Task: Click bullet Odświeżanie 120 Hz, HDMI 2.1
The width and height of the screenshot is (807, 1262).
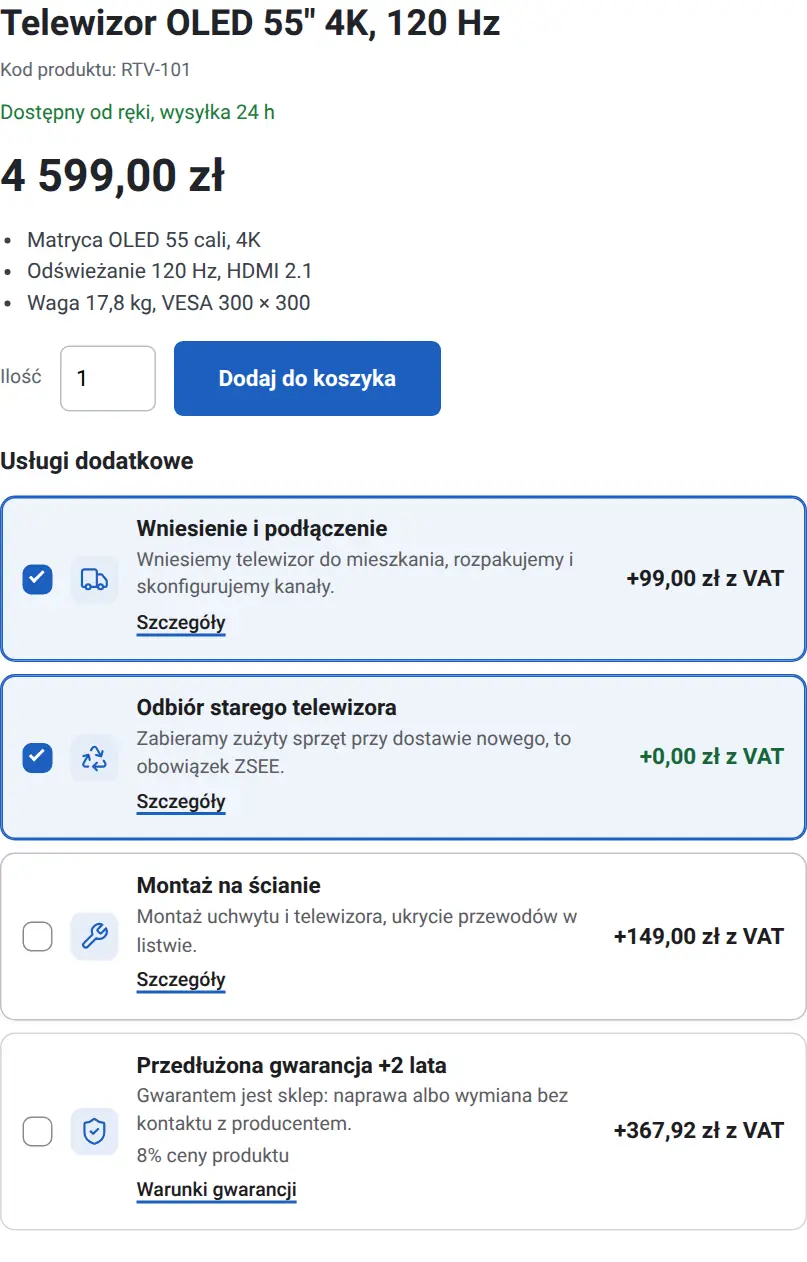Action: tap(170, 271)
